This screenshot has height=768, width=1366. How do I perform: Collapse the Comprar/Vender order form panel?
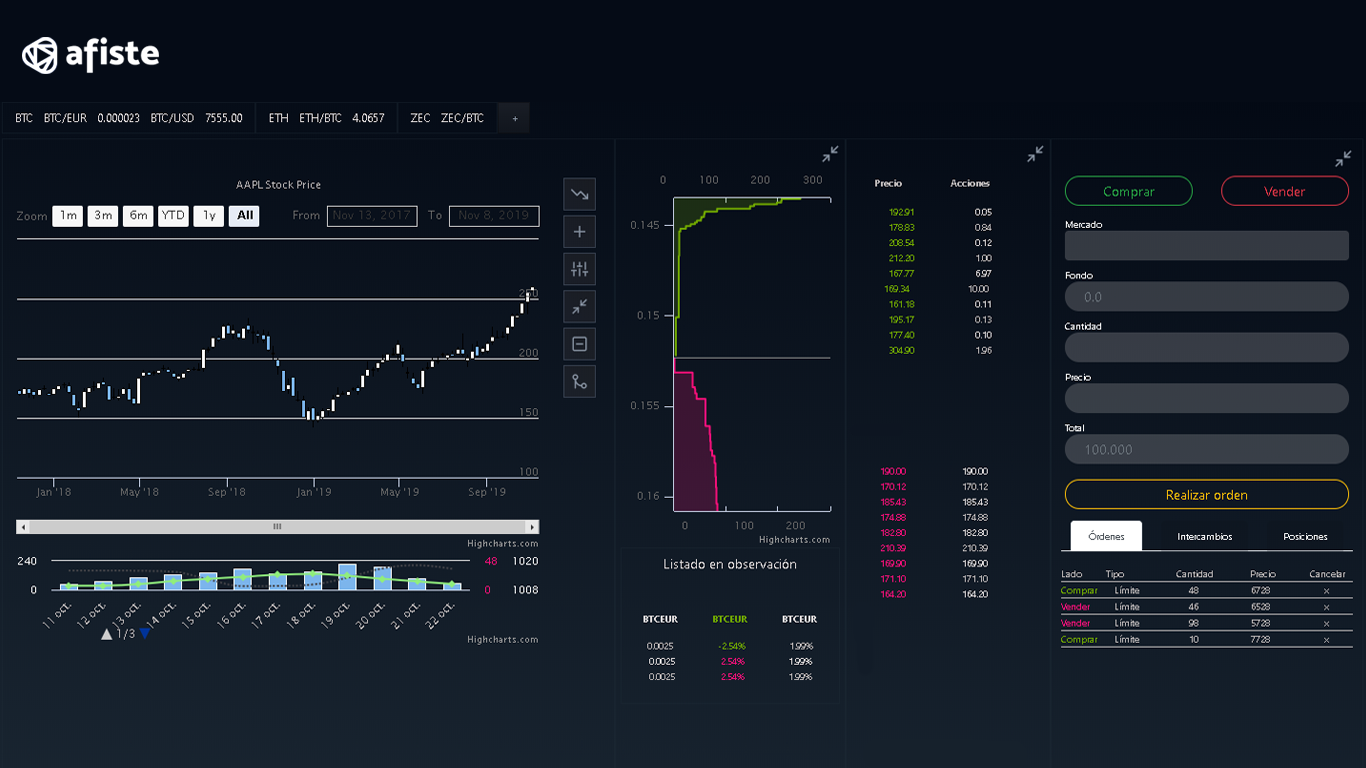pyautogui.click(x=1343, y=159)
